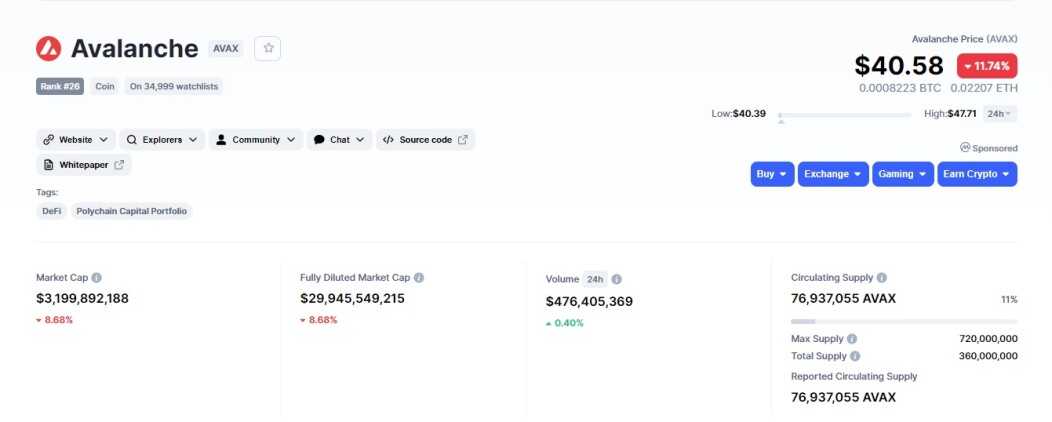Click the 720,000,000 max supply value
This screenshot has width=1052, height=422.
tap(988, 339)
